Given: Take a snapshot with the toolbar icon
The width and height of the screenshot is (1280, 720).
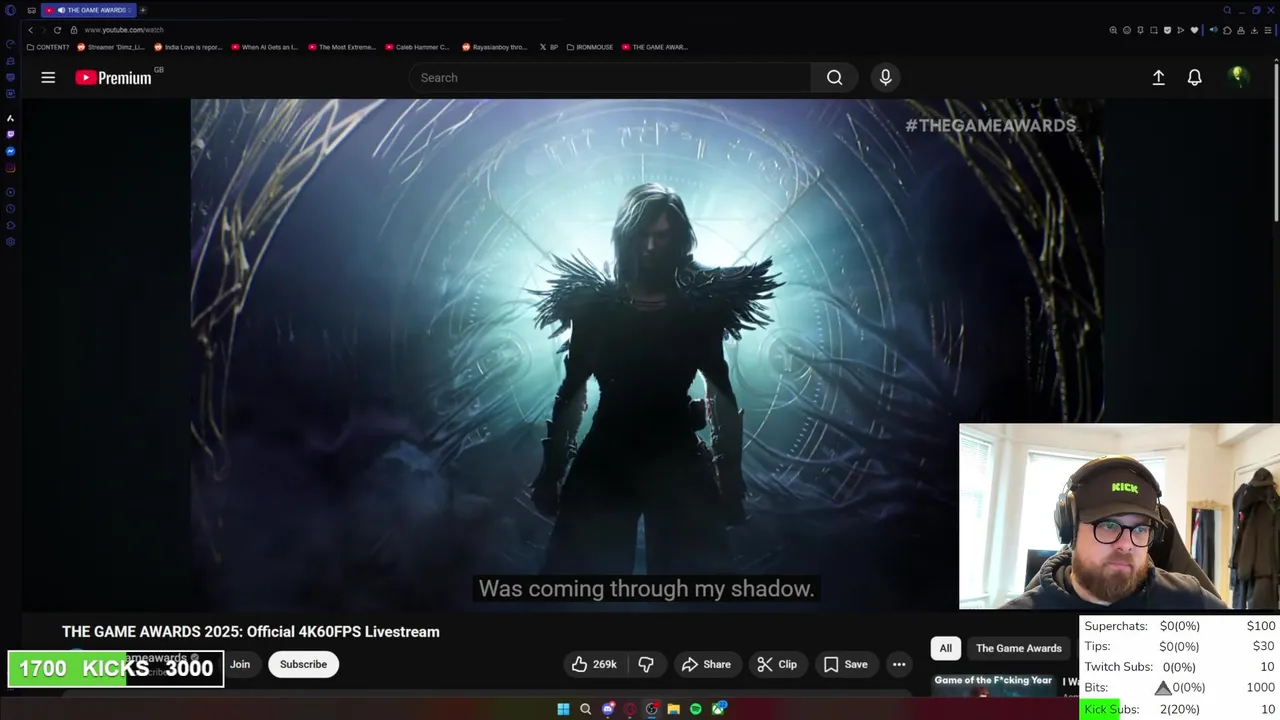Looking at the screenshot, I should [1154, 30].
